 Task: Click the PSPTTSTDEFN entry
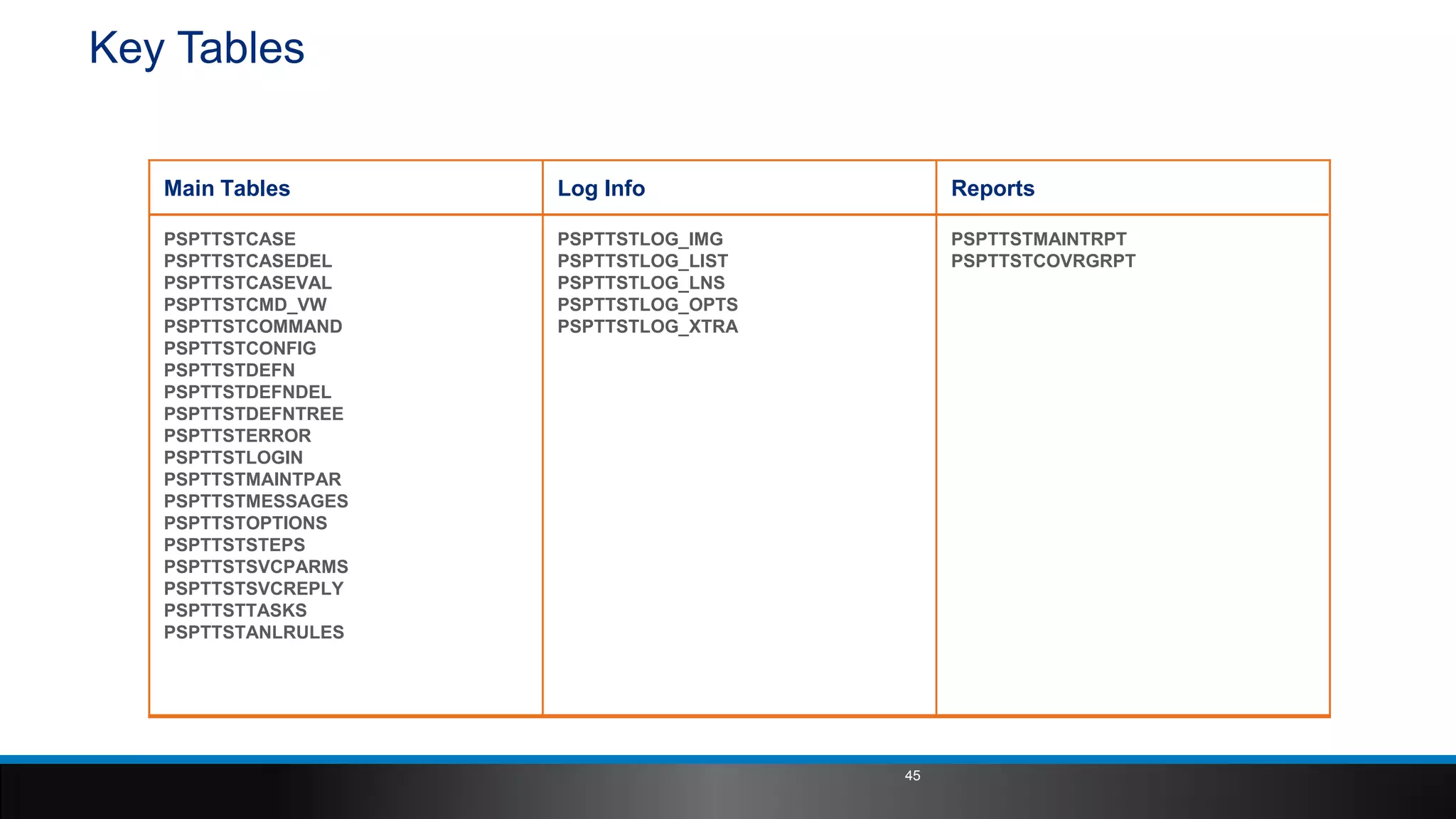tap(229, 370)
